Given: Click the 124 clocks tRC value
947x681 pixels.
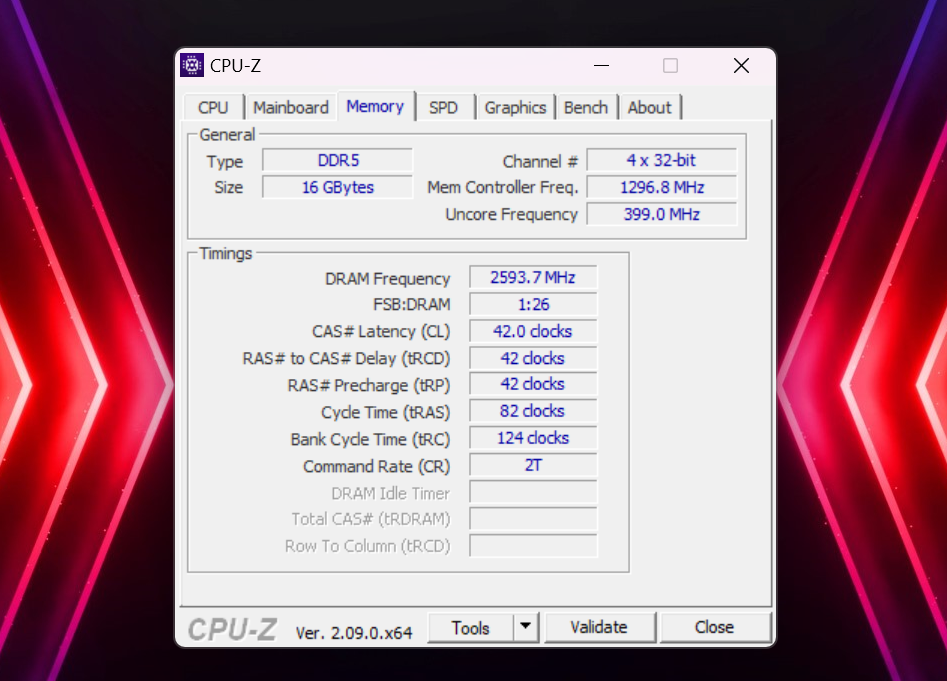Looking at the screenshot, I should [x=533, y=438].
